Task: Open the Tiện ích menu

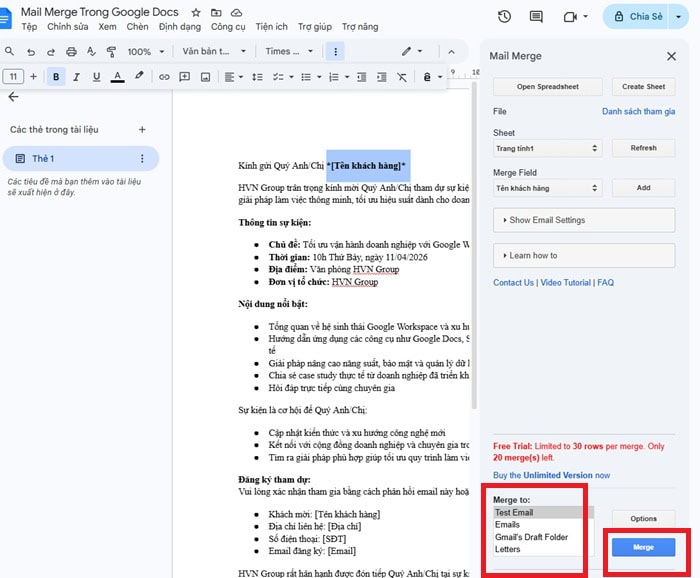Action: (271, 27)
